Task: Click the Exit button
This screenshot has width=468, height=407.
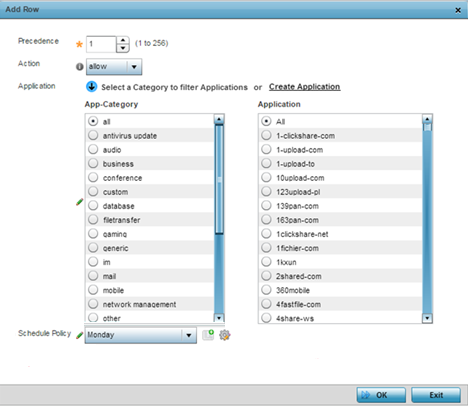Action: click(436, 395)
